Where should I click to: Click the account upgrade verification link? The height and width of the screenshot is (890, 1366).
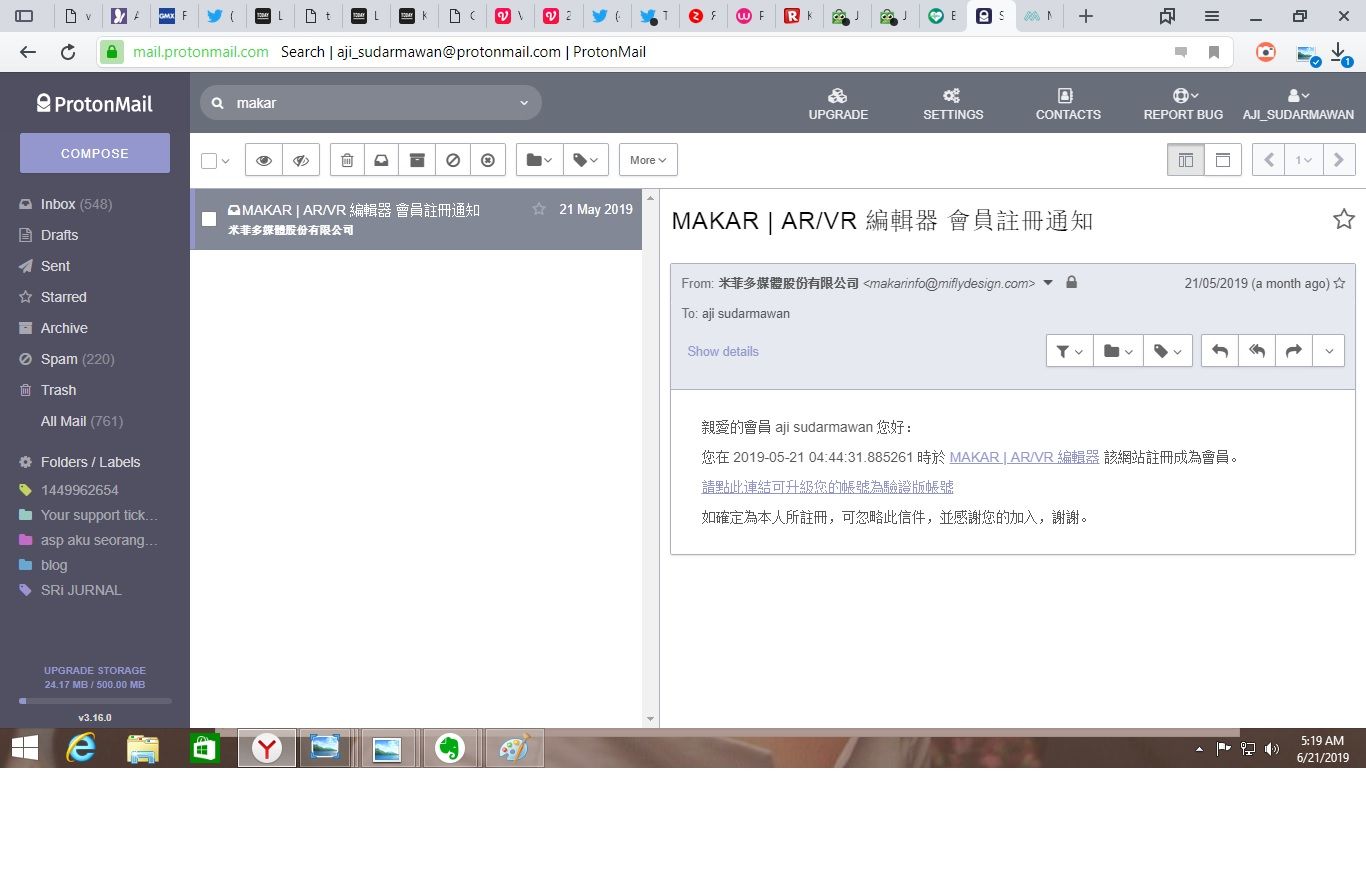[827, 487]
